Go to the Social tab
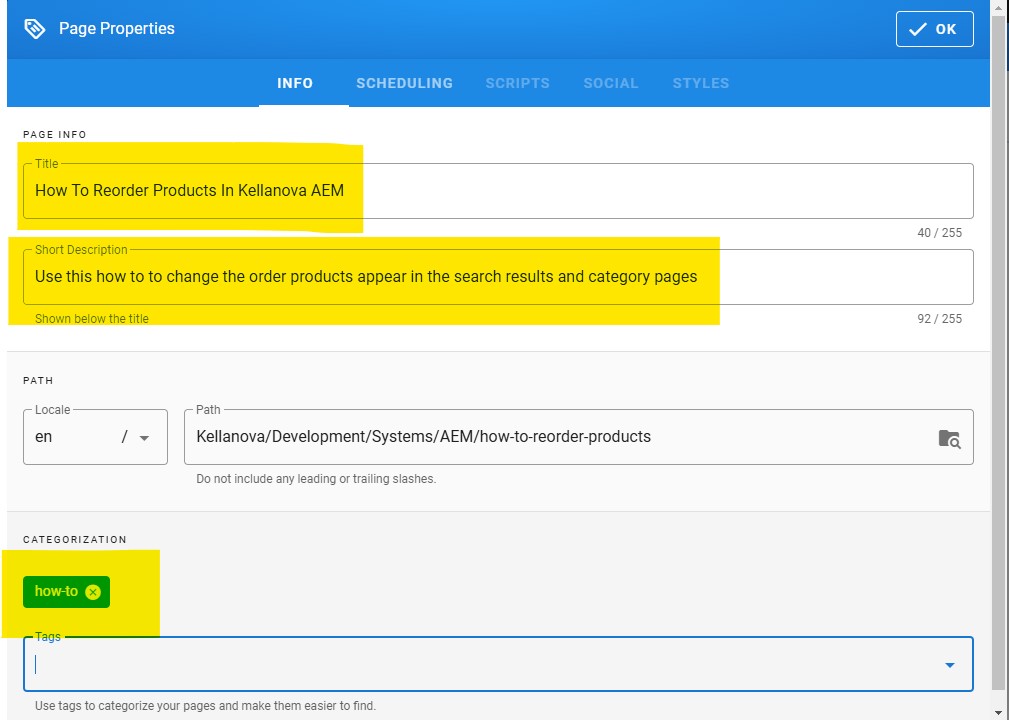 610,83
